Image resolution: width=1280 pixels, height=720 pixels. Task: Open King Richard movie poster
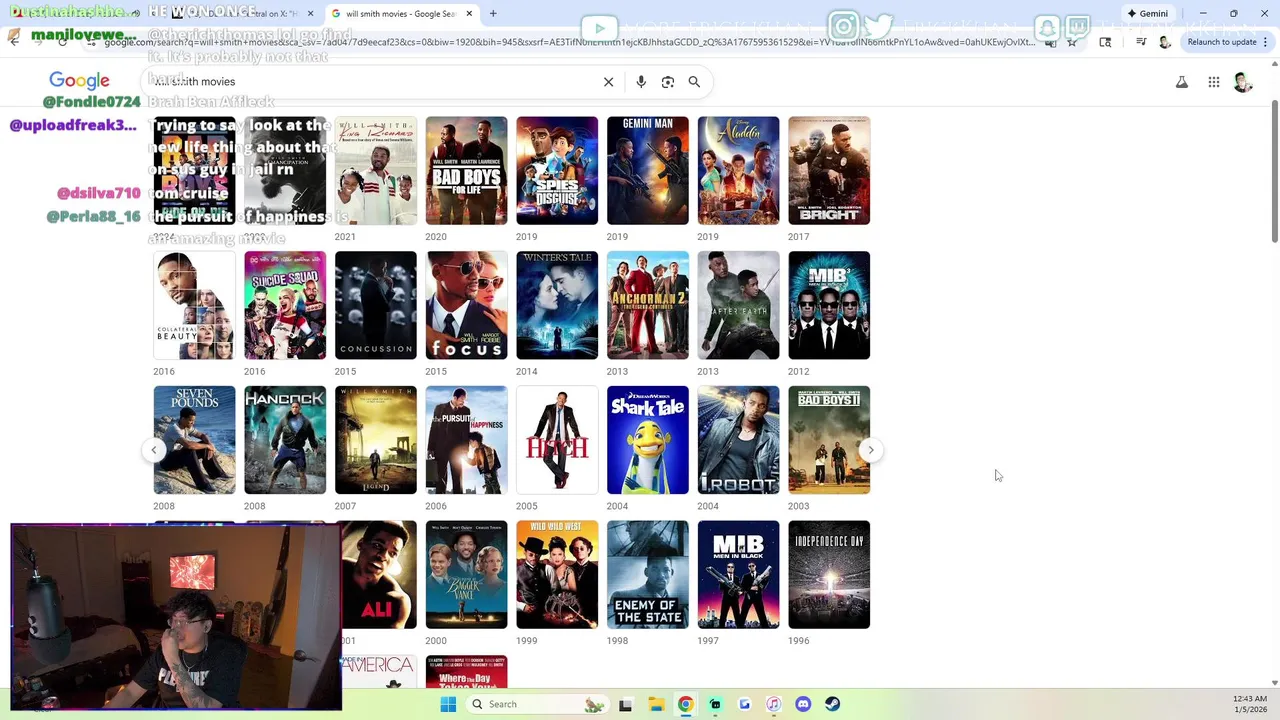pos(376,171)
